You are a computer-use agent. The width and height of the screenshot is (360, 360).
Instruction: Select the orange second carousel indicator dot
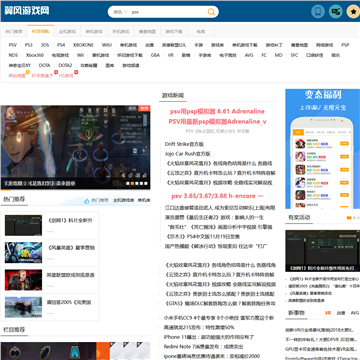click(132, 183)
